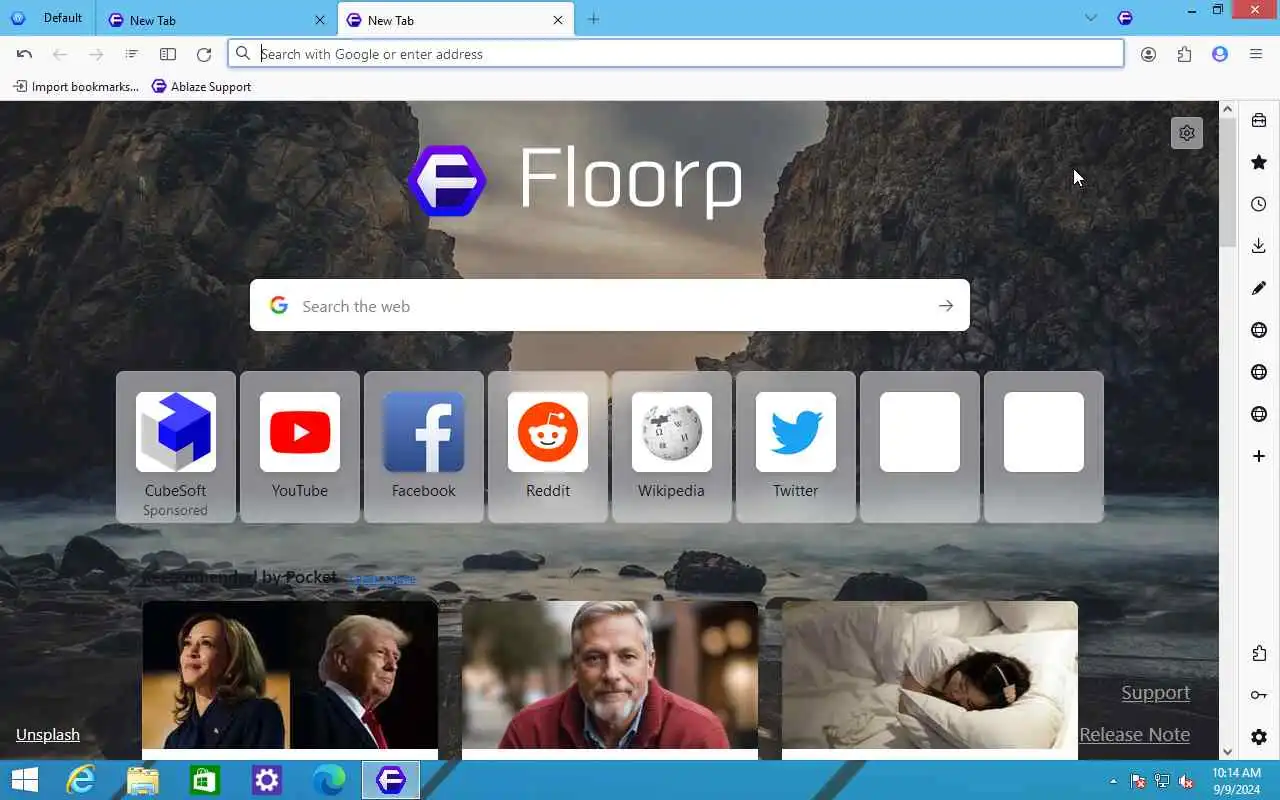The width and height of the screenshot is (1280, 800).
Task: Click the Release Note link
Action: pos(1135,735)
